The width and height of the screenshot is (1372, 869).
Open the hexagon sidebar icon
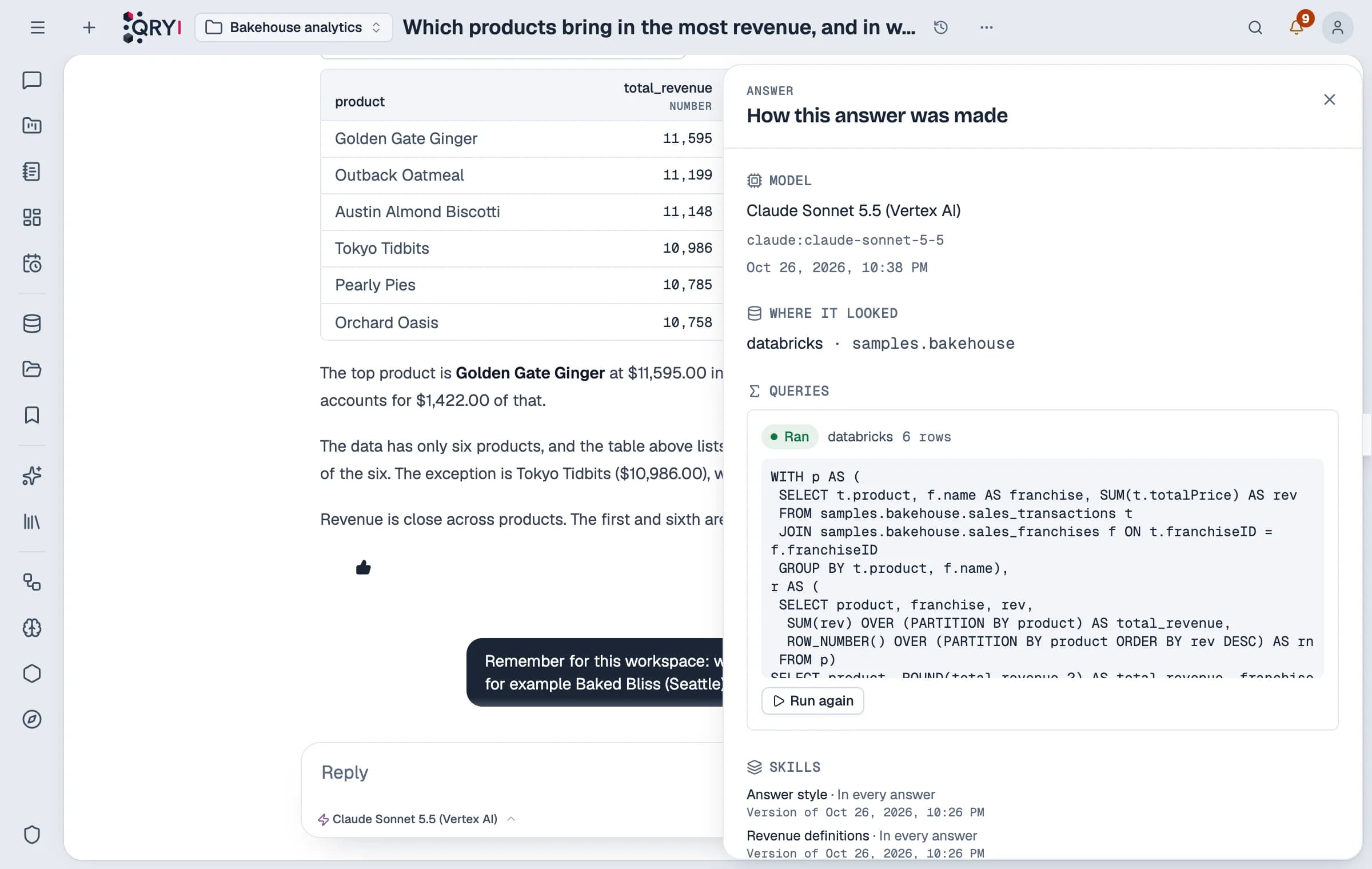[32, 673]
